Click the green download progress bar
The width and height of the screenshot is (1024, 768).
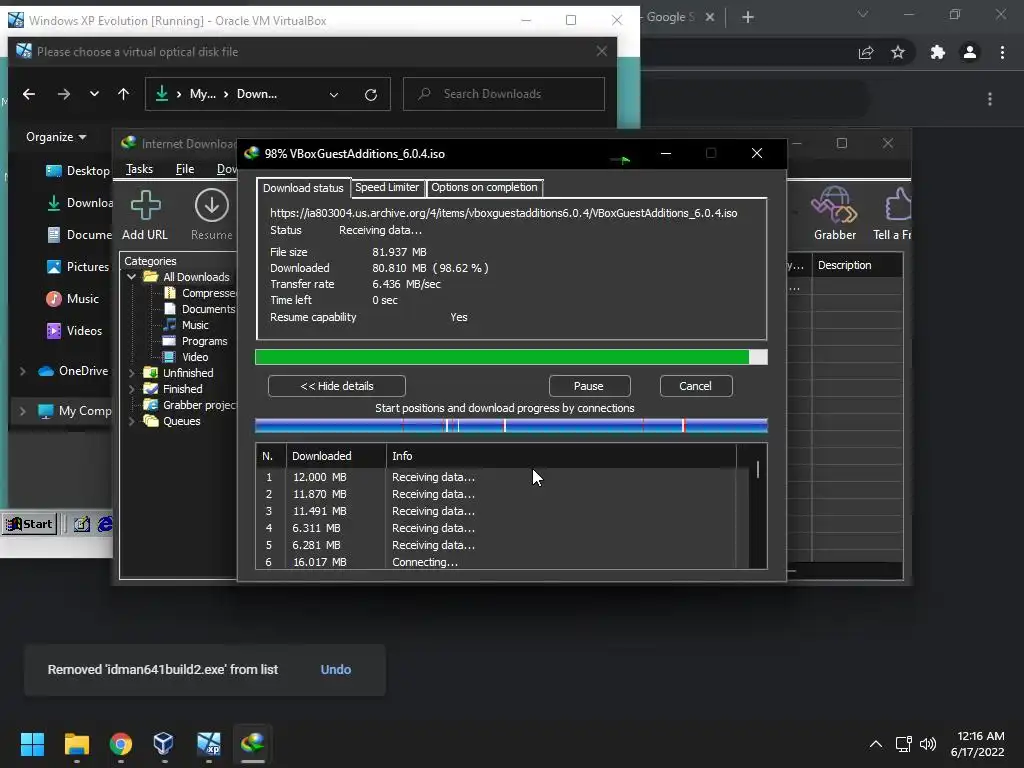[x=511, y=357]
